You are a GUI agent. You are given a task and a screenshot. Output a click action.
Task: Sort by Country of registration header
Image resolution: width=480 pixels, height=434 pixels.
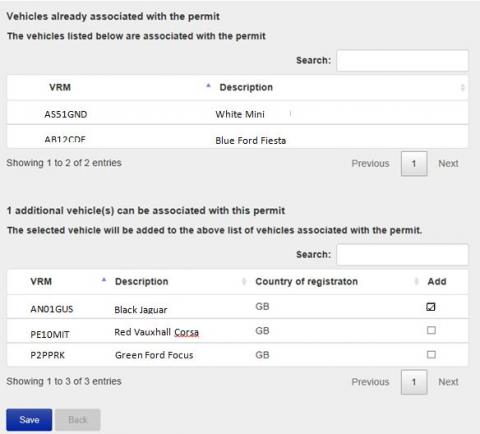(x=306, y=281)
